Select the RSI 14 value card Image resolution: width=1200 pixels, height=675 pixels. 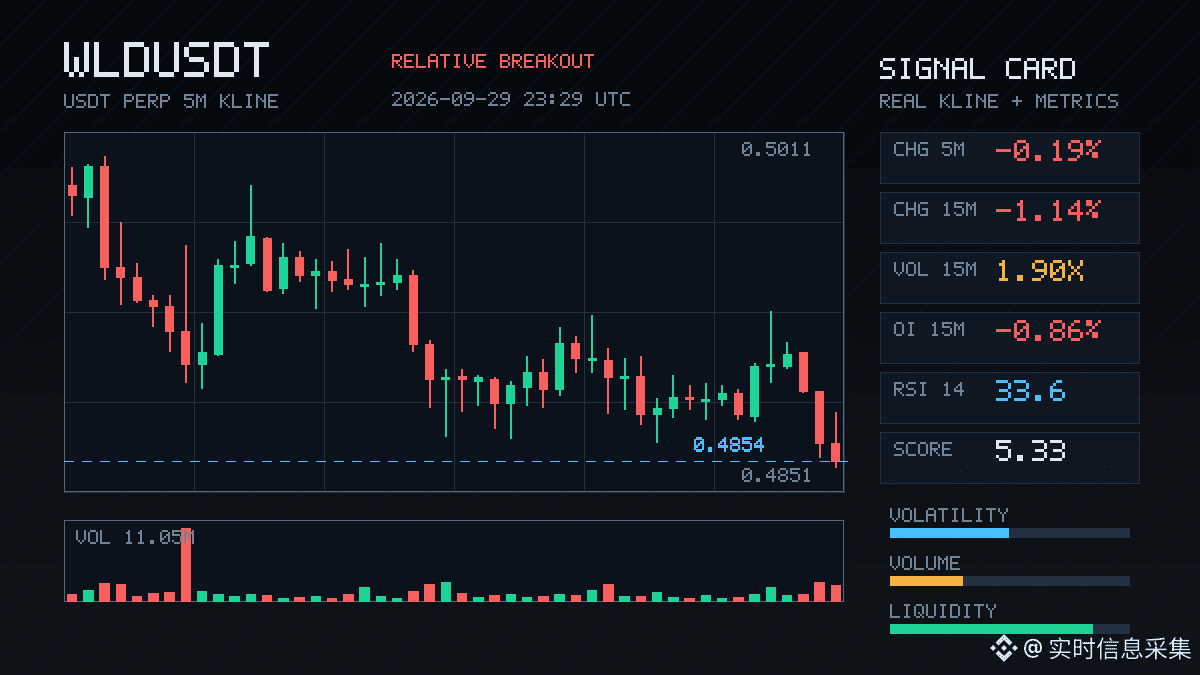point(1009,398)
